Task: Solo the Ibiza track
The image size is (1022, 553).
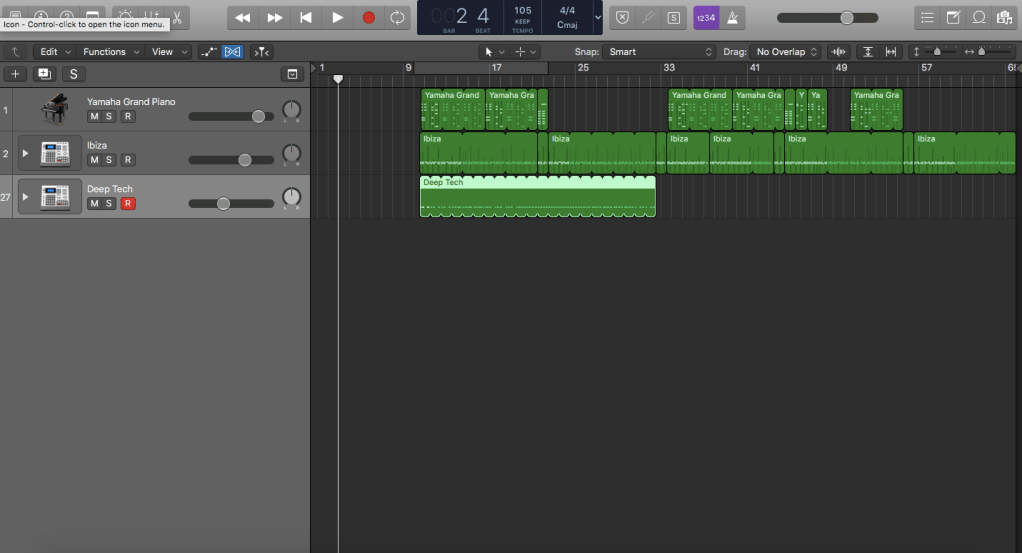Action: [110, 160]
